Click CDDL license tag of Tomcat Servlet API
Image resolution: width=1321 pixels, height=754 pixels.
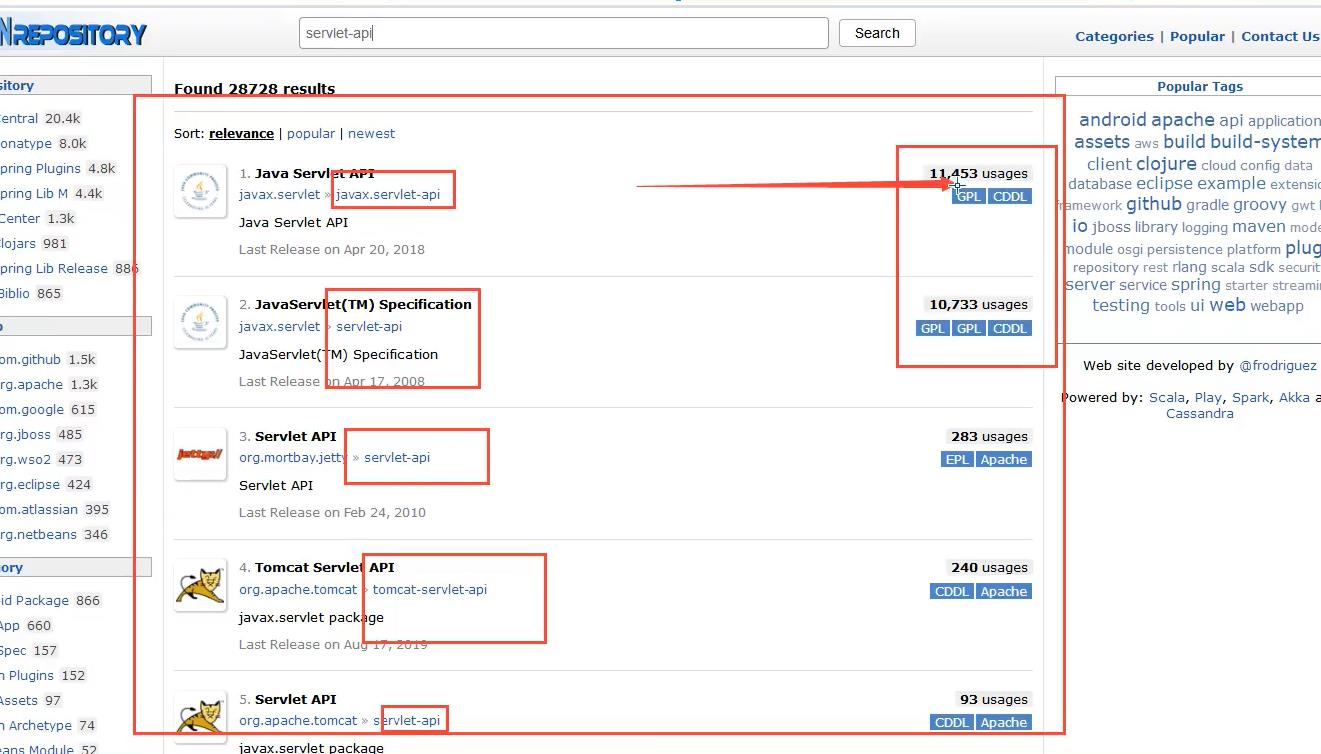[951, 591]
